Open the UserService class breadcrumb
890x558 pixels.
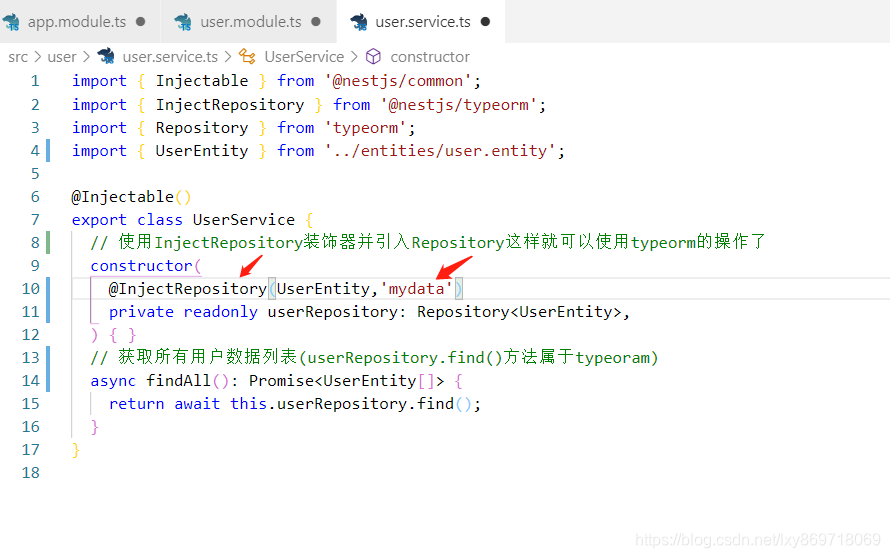click(304, 57)
